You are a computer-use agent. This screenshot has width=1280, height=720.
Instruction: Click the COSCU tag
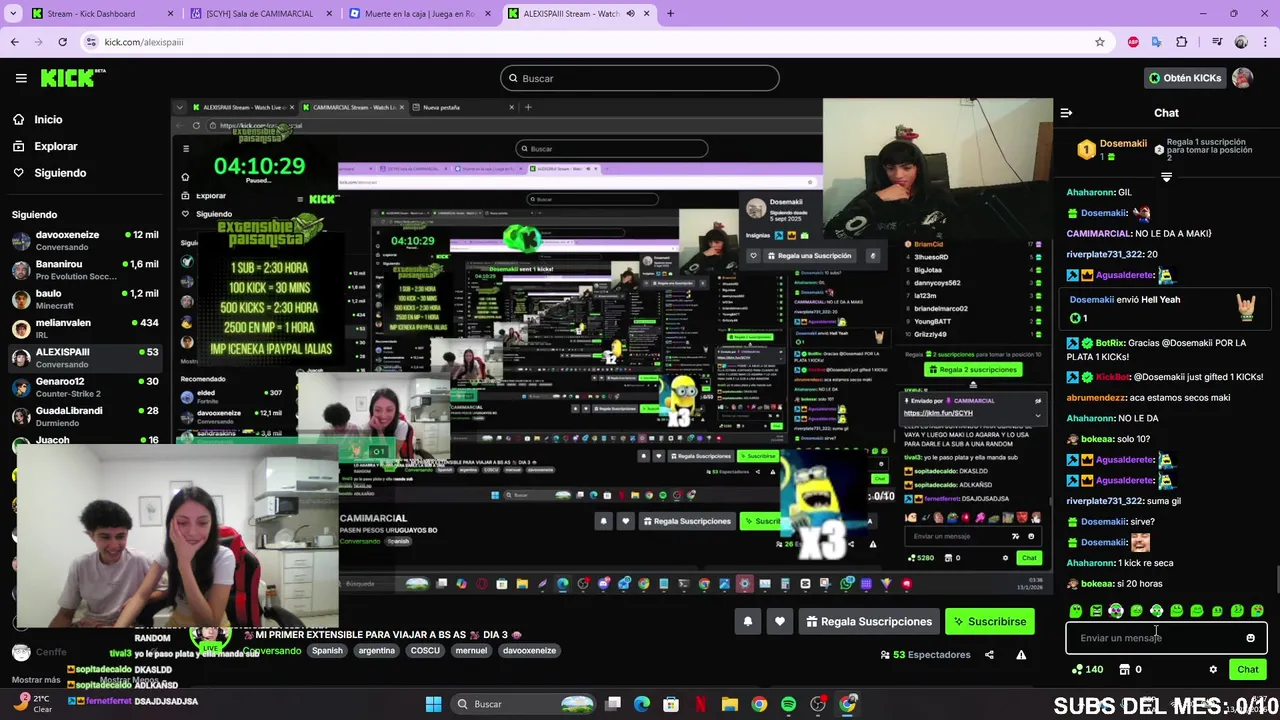point(425,651)
